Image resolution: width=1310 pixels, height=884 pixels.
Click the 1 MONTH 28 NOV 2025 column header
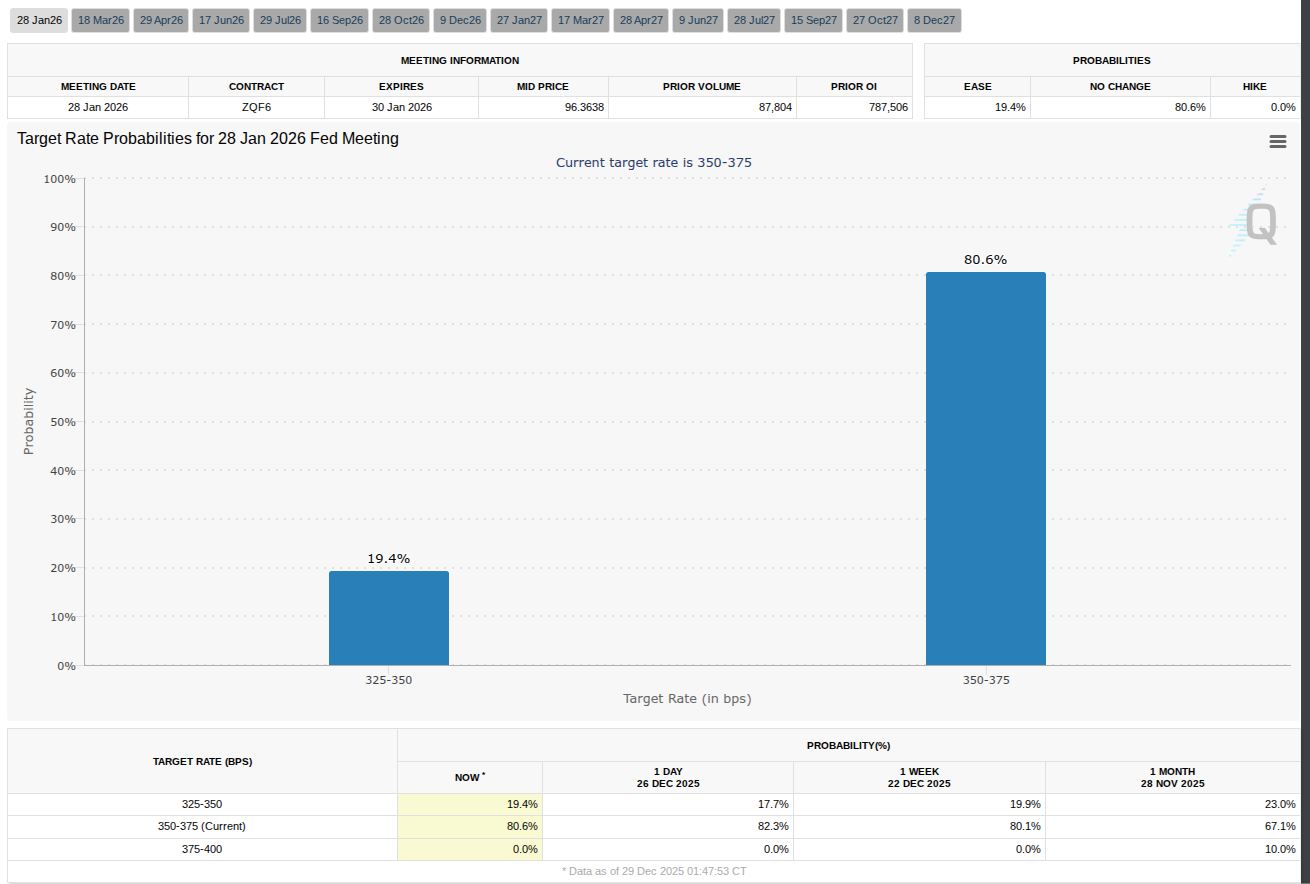pos(1172,777)
